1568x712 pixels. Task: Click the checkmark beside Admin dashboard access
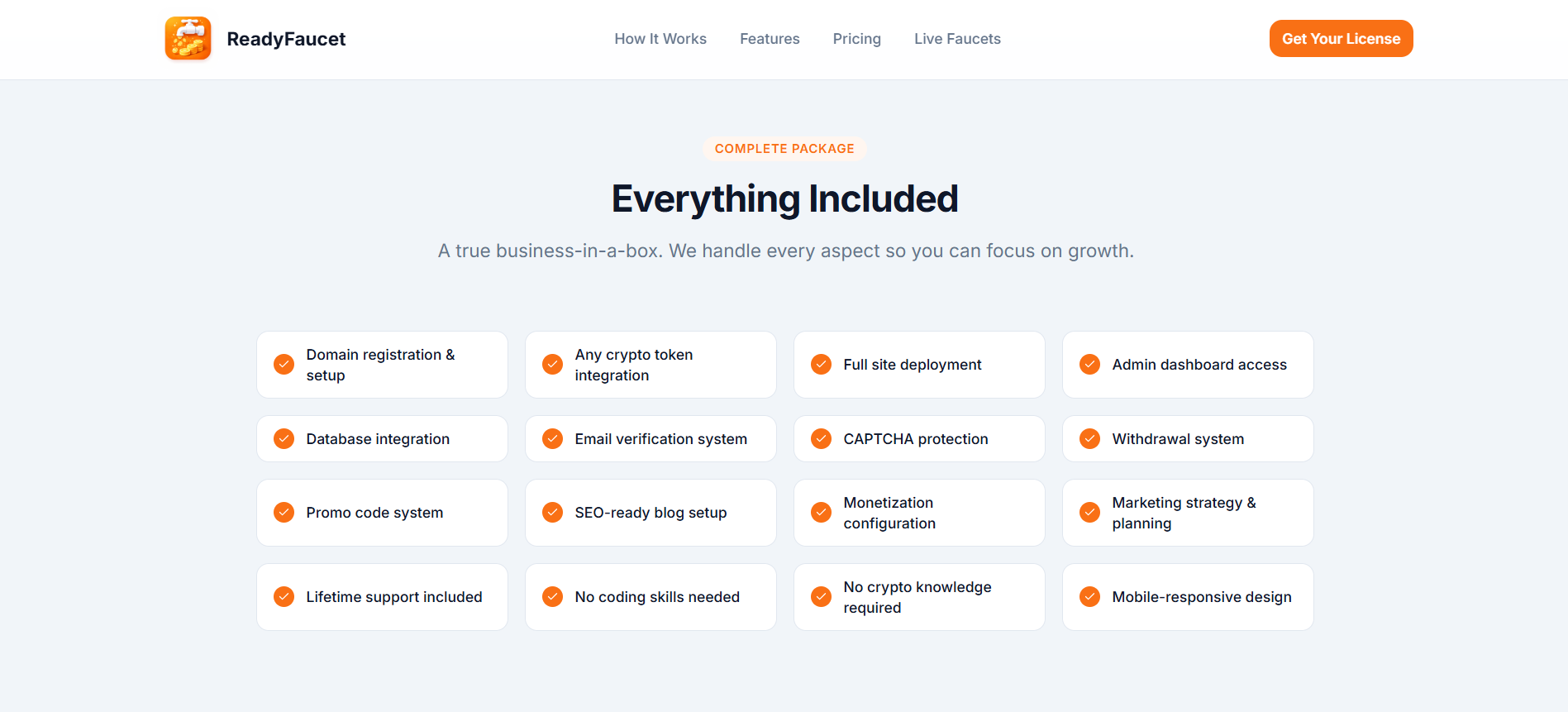tap(1089, 364)
